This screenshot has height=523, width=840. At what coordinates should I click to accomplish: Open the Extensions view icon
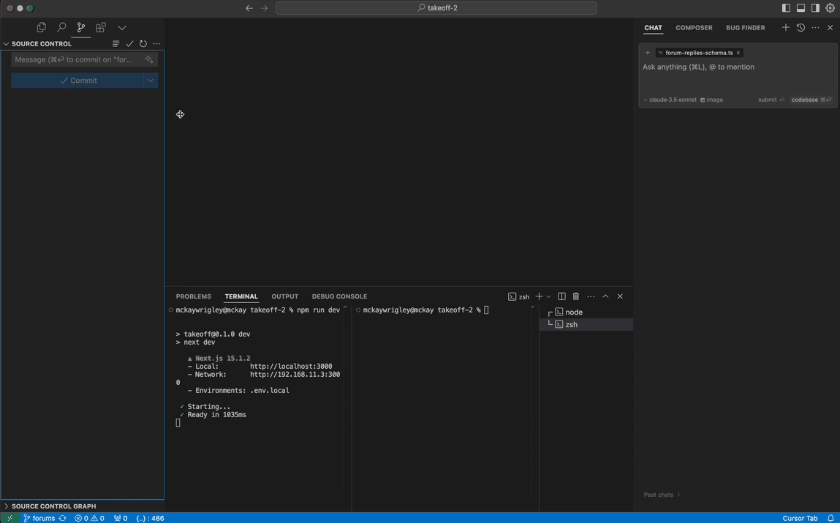pyautogui.click(x=101, y=27)
